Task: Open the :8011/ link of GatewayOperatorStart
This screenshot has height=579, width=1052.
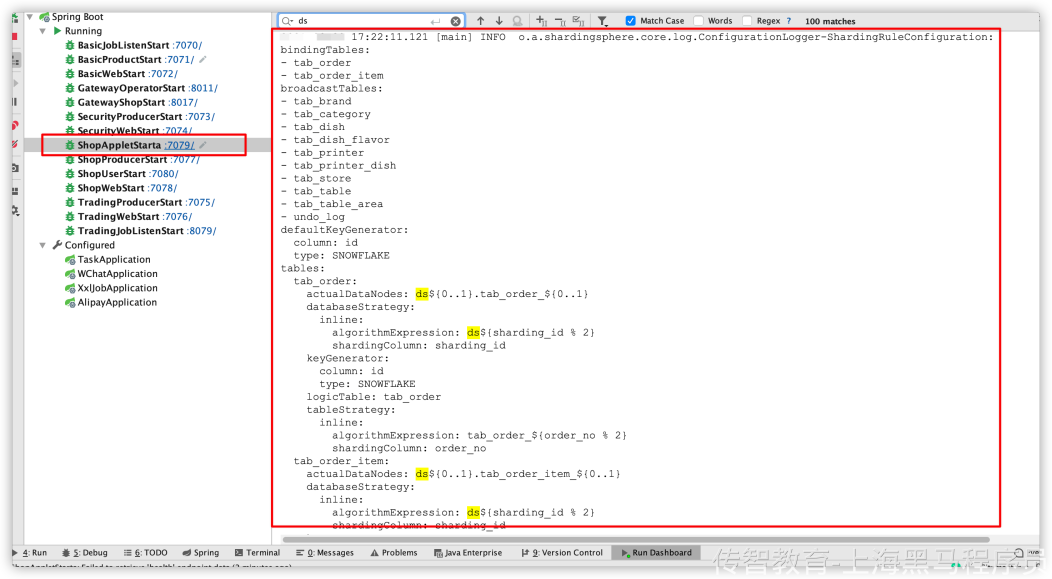Action: (203, 88)
